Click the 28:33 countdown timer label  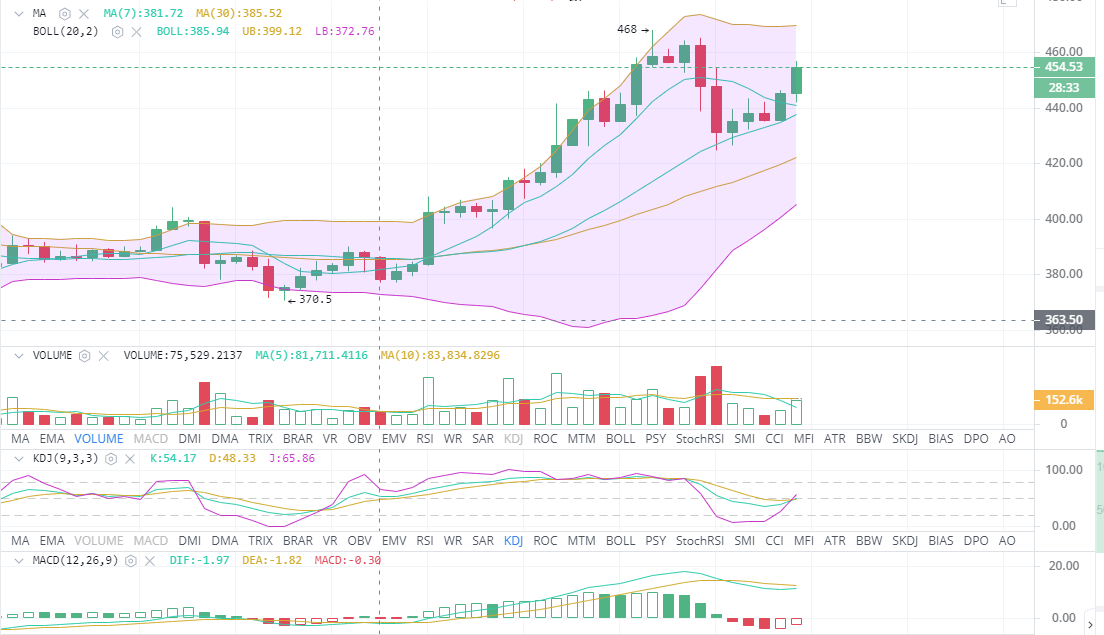pyautogui.click(x=1064, y=88)
